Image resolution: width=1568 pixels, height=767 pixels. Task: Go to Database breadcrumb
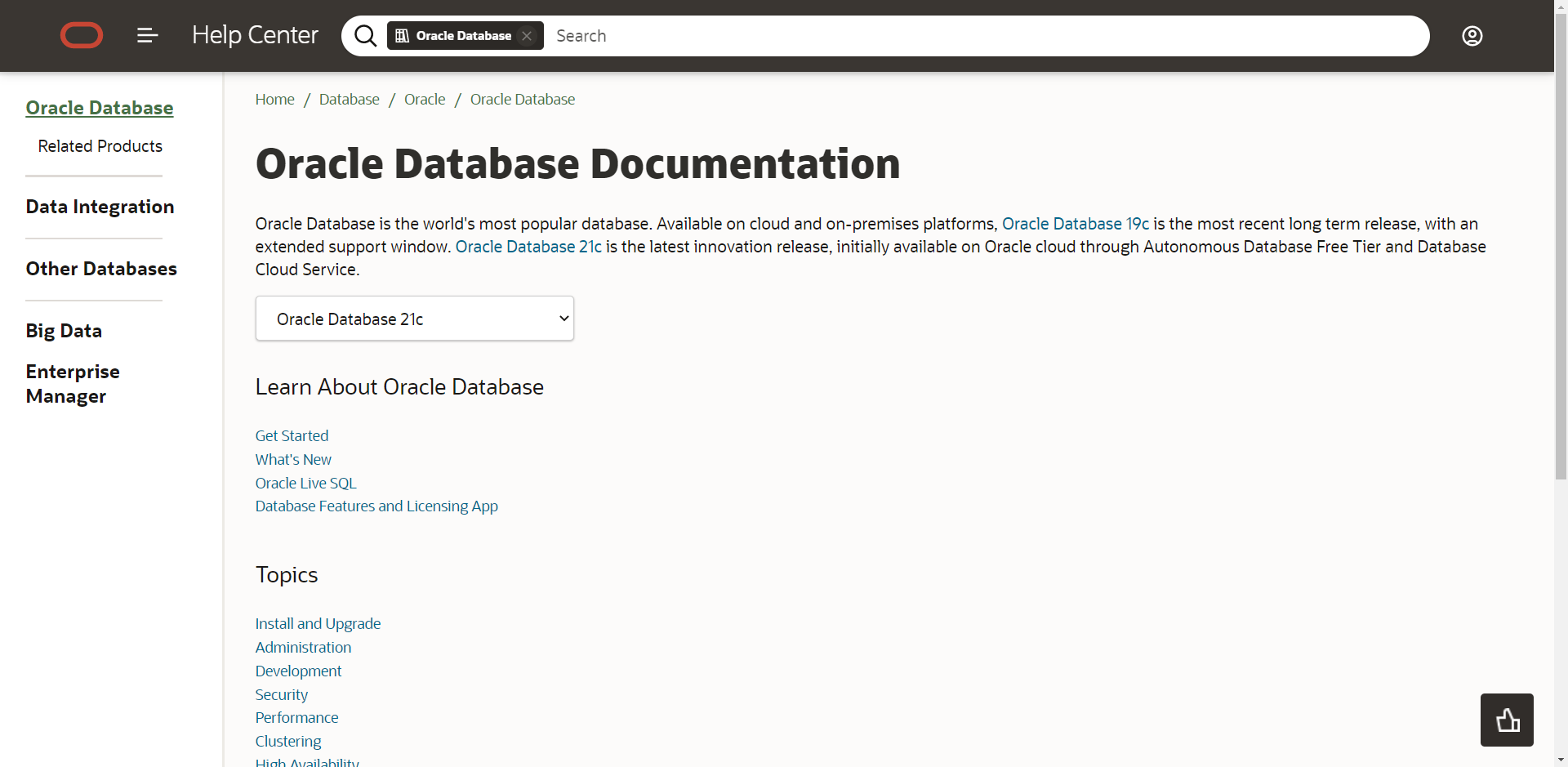[x=350, y=100]
